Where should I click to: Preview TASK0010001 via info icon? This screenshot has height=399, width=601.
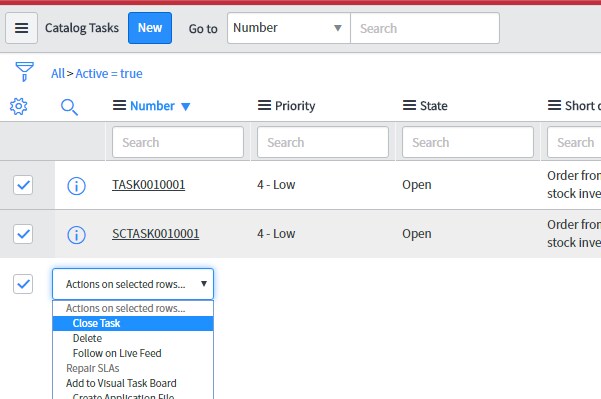point(76,186)
